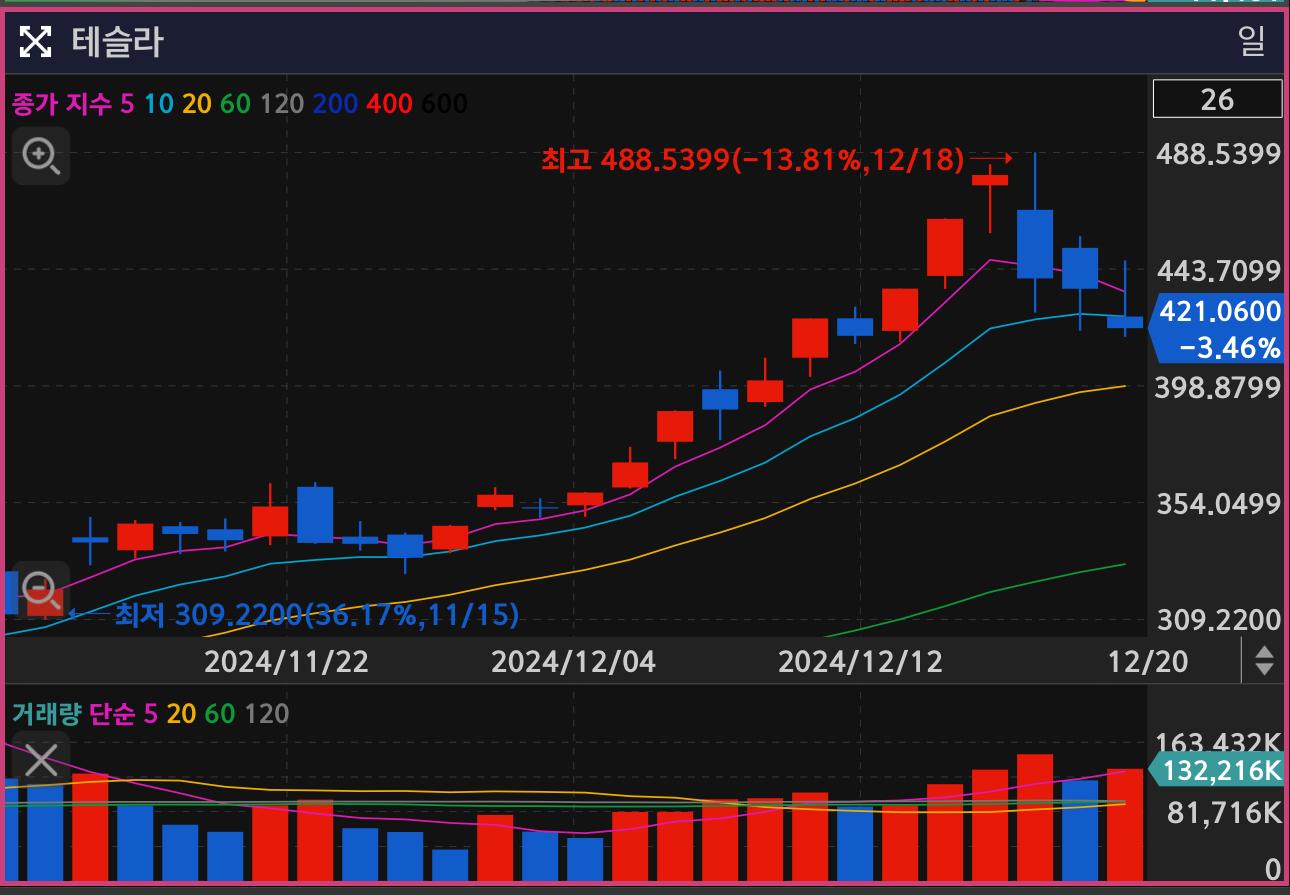Click the 163,432K volume axis label
Viewport: 1290px width, 895px height.
(1218, 744)
